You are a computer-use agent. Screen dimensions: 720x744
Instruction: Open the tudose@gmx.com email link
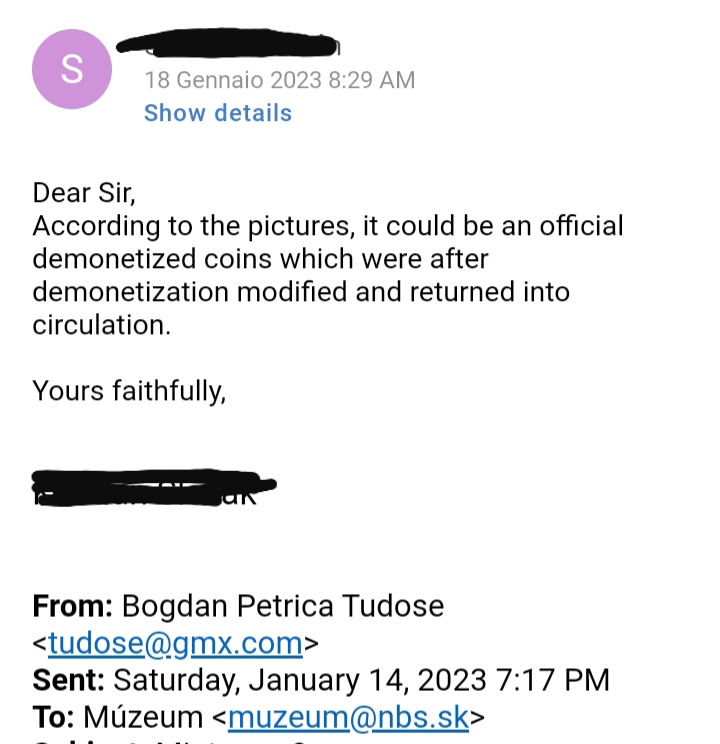(175, 643)
